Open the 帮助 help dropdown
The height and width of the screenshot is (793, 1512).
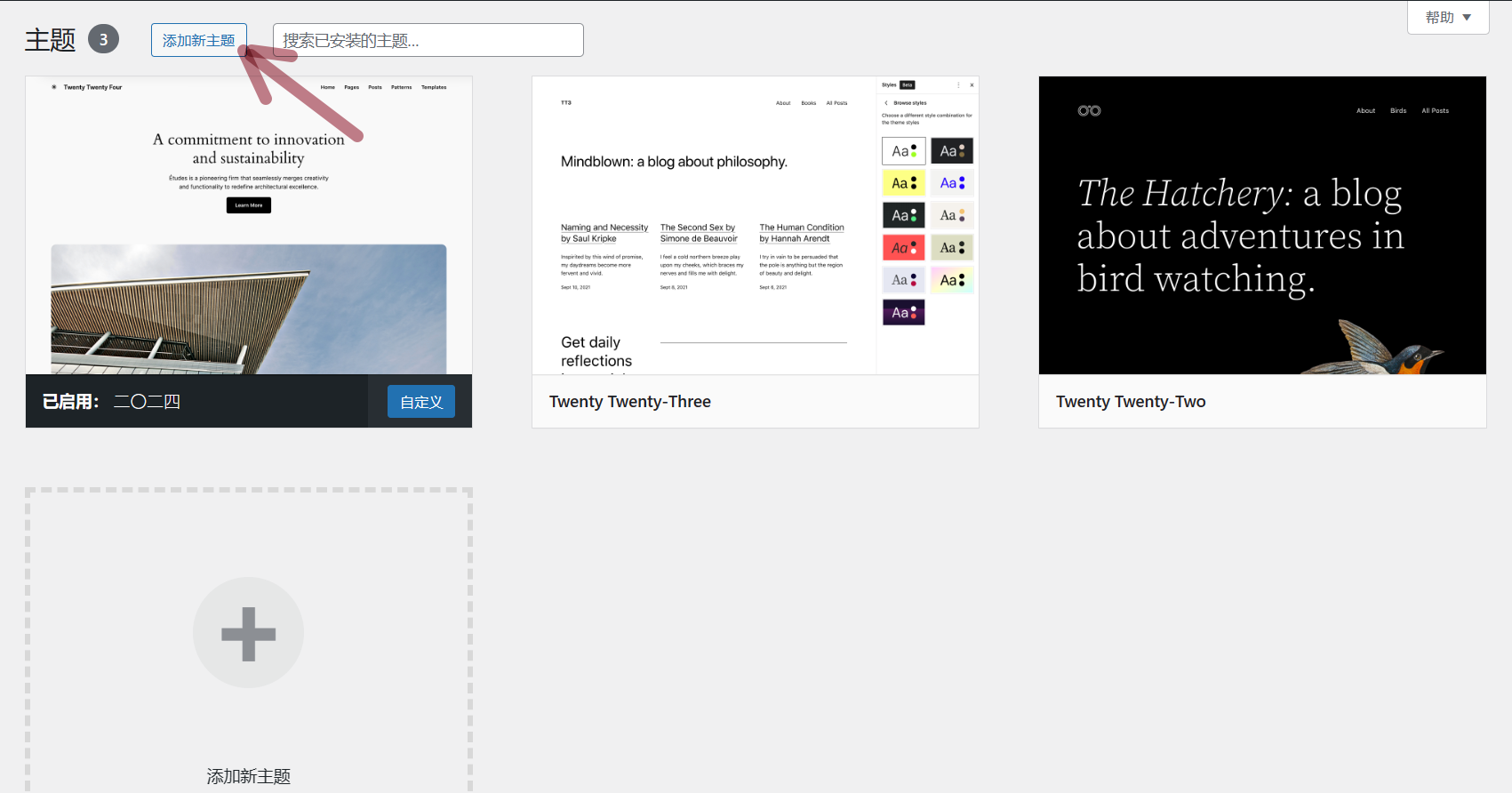(1448, 18)
